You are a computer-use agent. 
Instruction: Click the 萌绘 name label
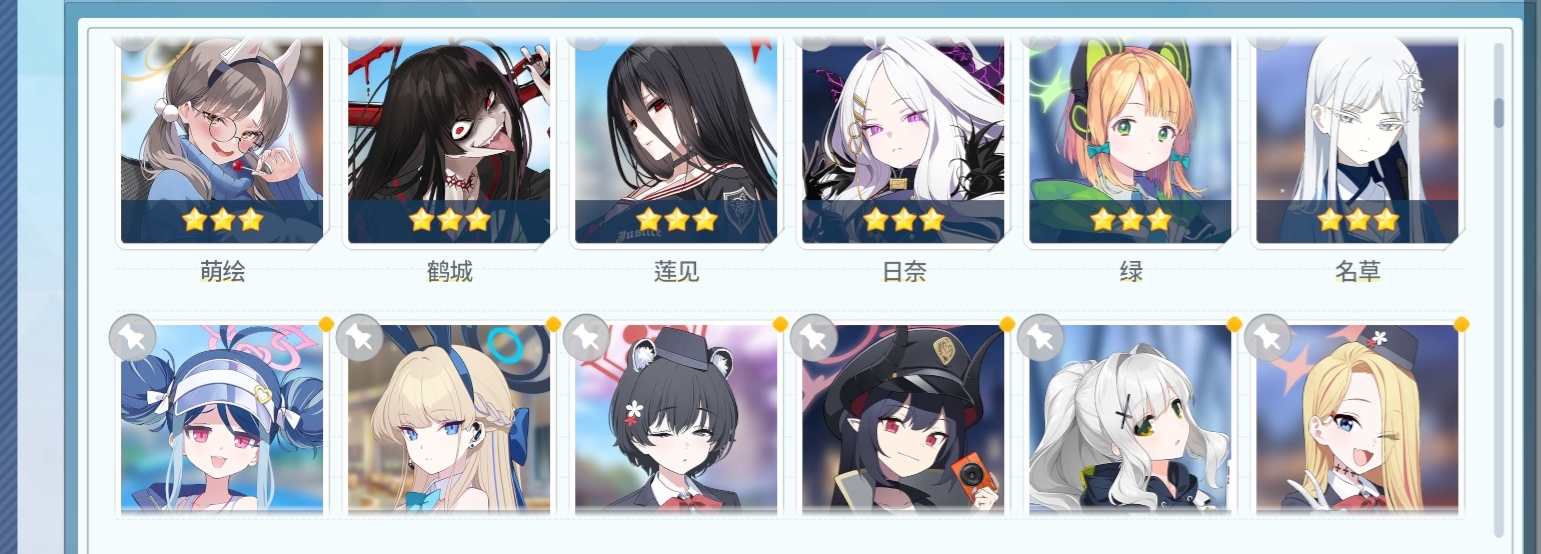click(222, 271)
